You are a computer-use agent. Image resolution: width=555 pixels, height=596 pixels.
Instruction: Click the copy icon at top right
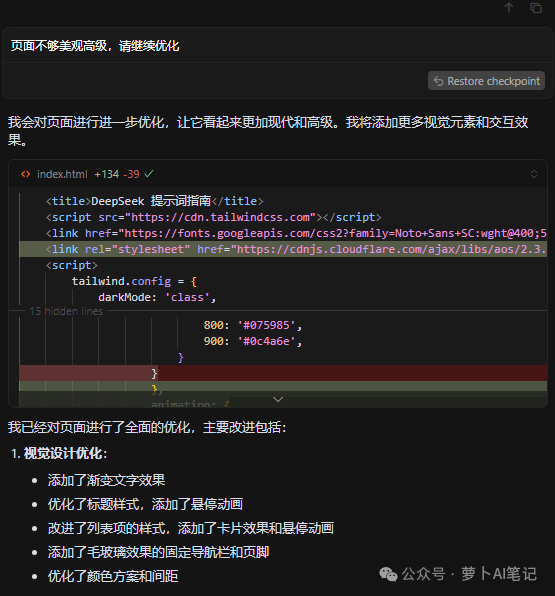point(536,8)
